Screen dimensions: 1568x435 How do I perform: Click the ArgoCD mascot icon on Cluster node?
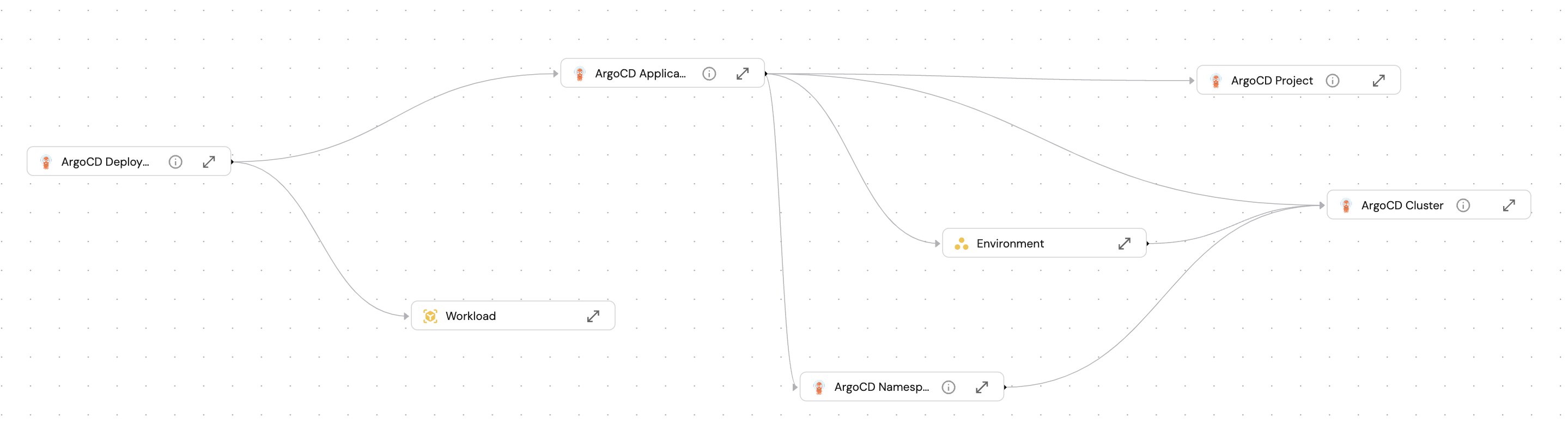pyautogui.click(x=1346, y=206)
